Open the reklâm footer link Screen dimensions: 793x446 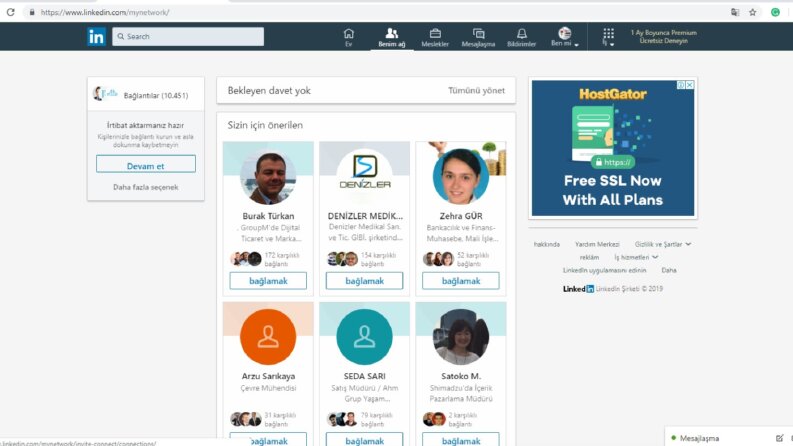pyautogui.click(x=589, y=257)
